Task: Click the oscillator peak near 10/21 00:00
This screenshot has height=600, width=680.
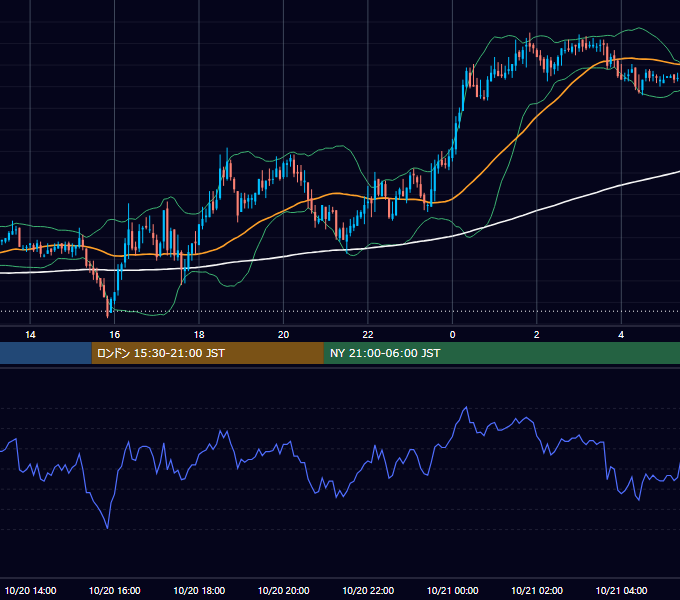Action: [466, 407]
